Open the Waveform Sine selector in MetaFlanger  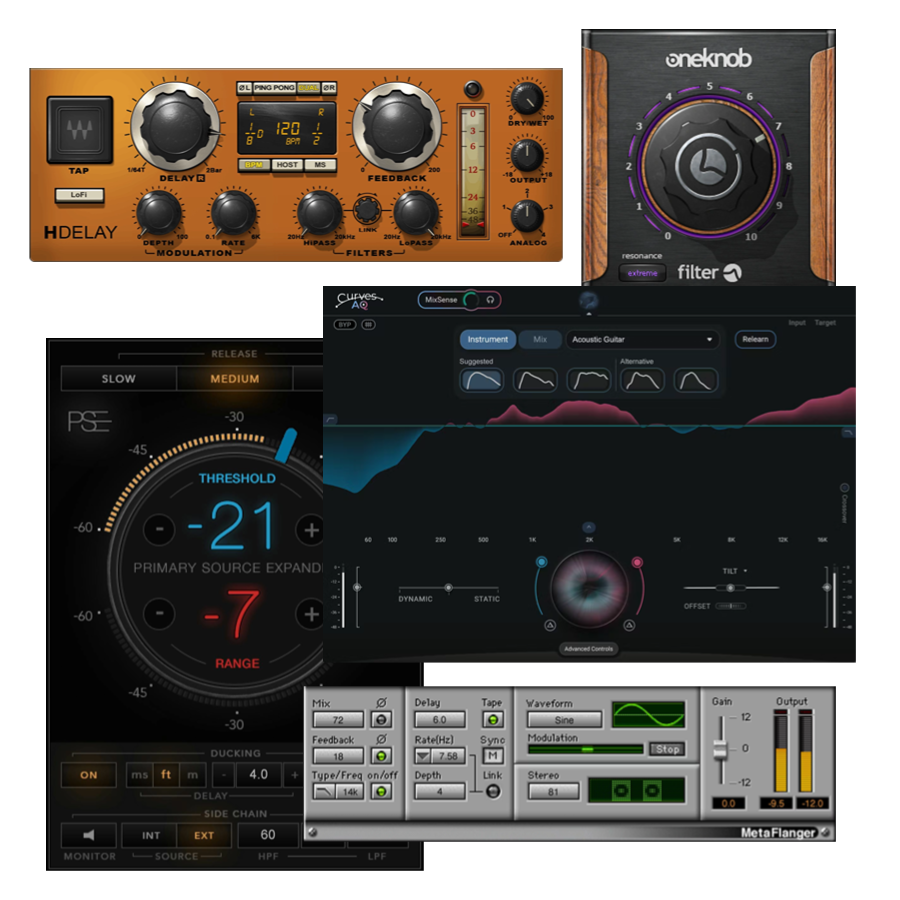[564, 720]
